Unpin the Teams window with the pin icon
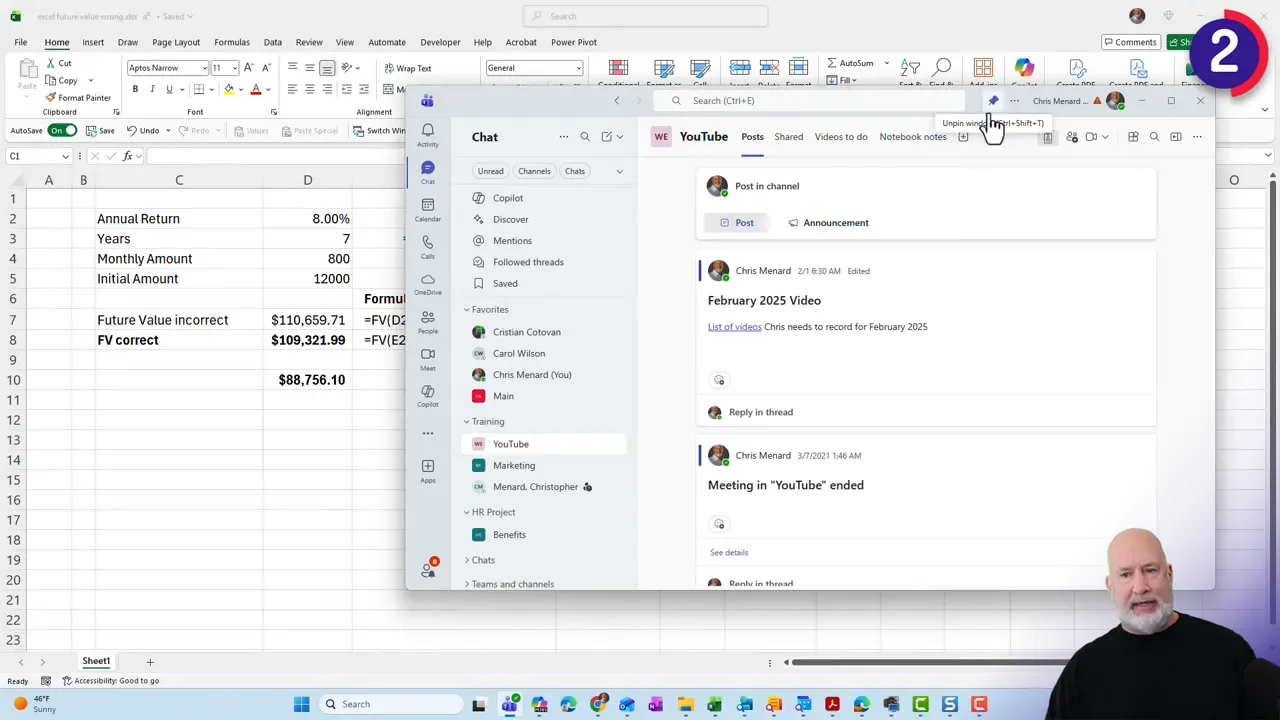This screenshot has width=1280, height=720. (x=992, y=100)
